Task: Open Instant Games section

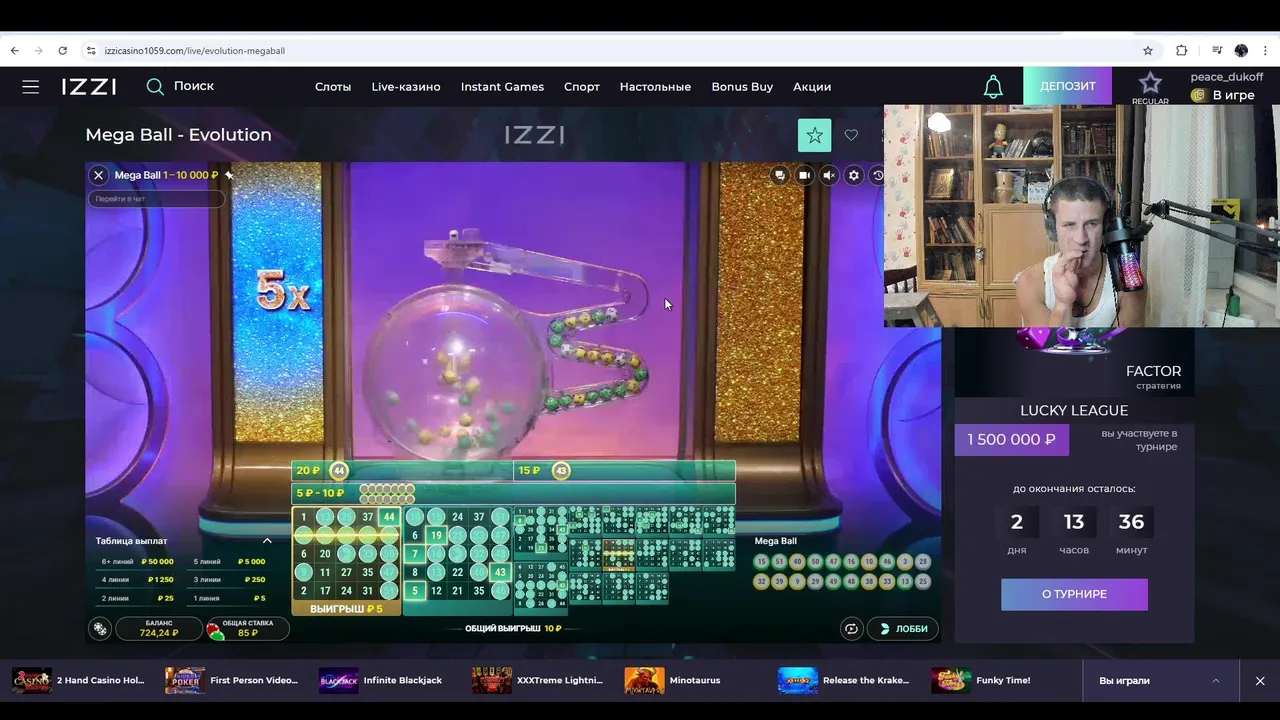Action: pos(502,87)
